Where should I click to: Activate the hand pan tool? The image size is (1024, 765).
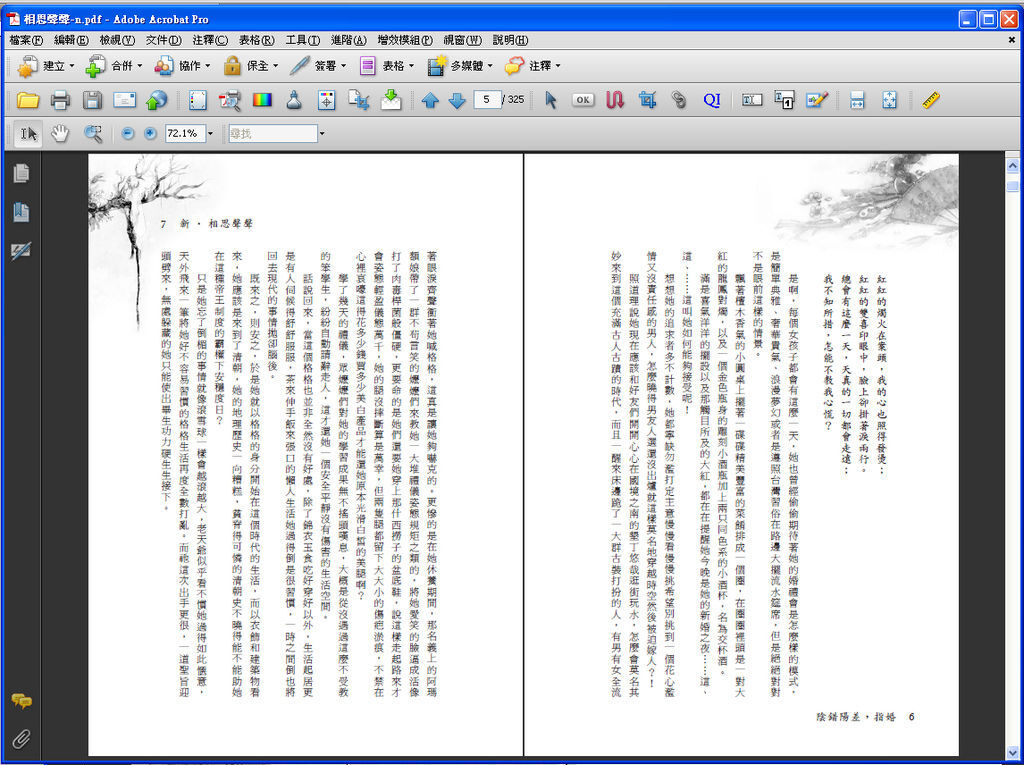click(x=60, y=134)
